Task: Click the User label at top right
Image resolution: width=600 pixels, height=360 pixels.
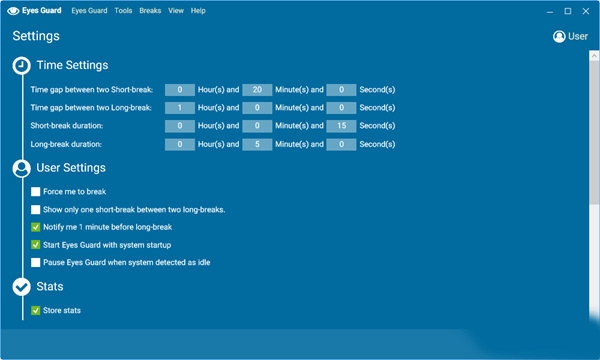Action: 578,36
